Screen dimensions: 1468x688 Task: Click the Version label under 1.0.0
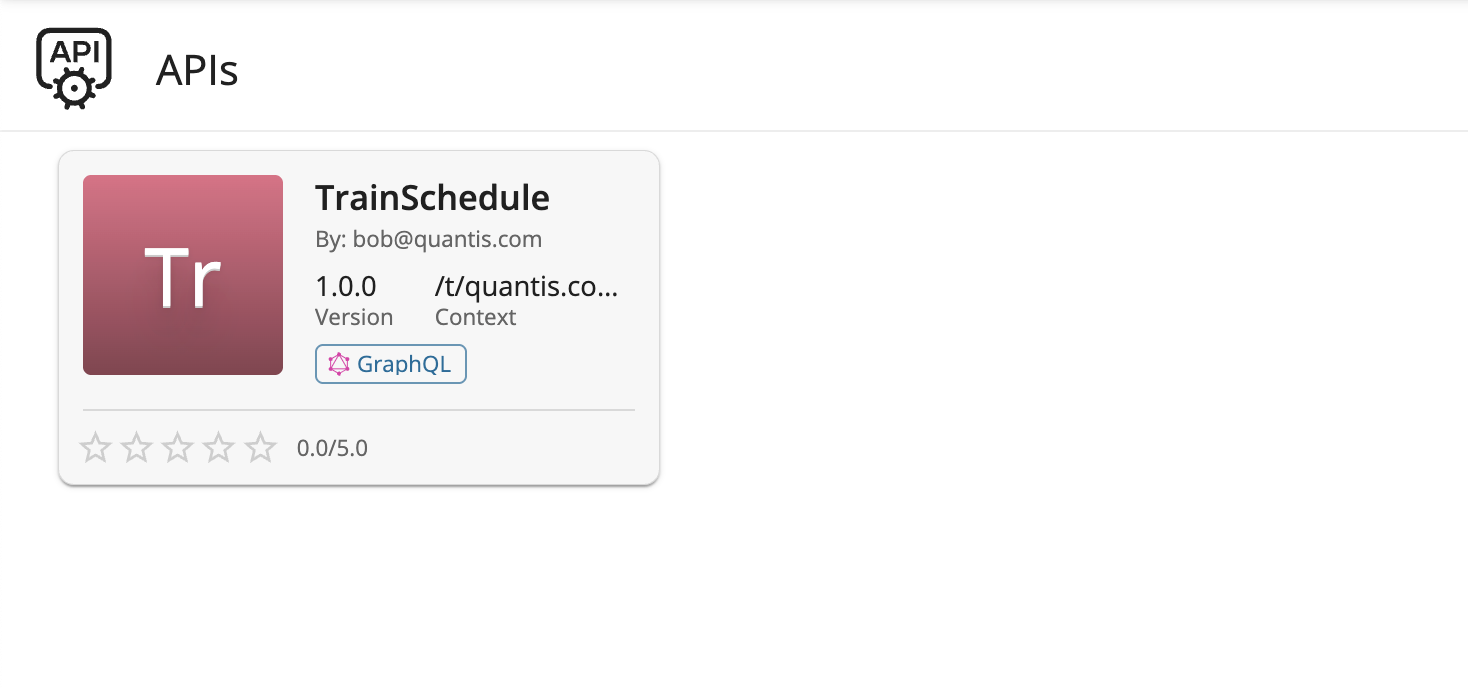pyautogui.click(x=354, y=318)
